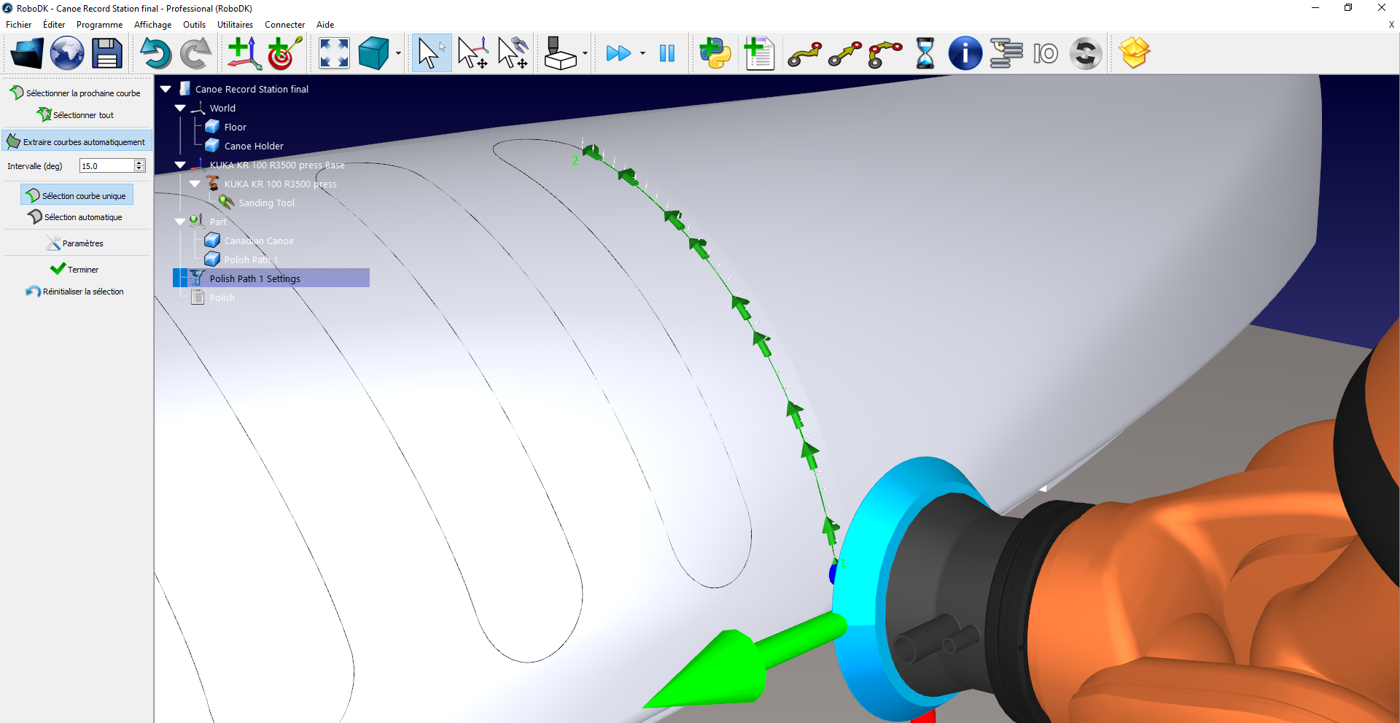
Task: Choose the Move reference frame tool
Action: tap(472, 53)
